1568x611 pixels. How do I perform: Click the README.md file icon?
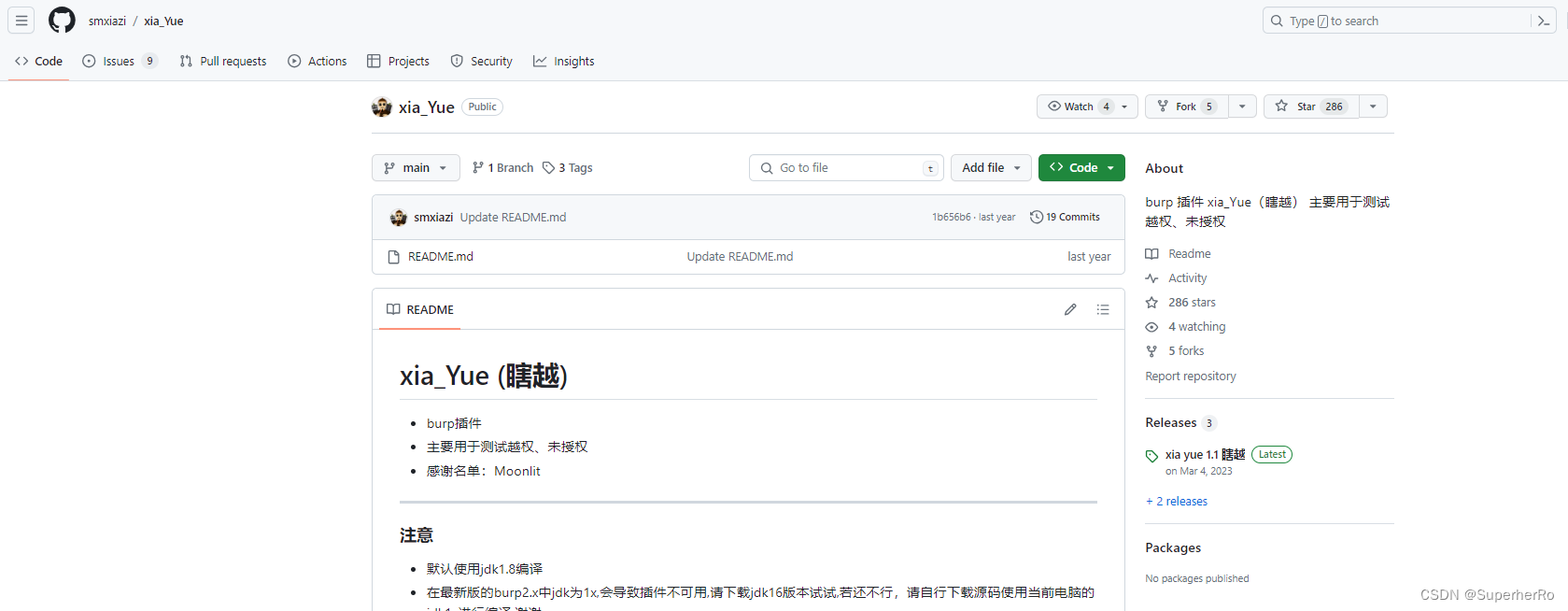[x=394, y=257]
